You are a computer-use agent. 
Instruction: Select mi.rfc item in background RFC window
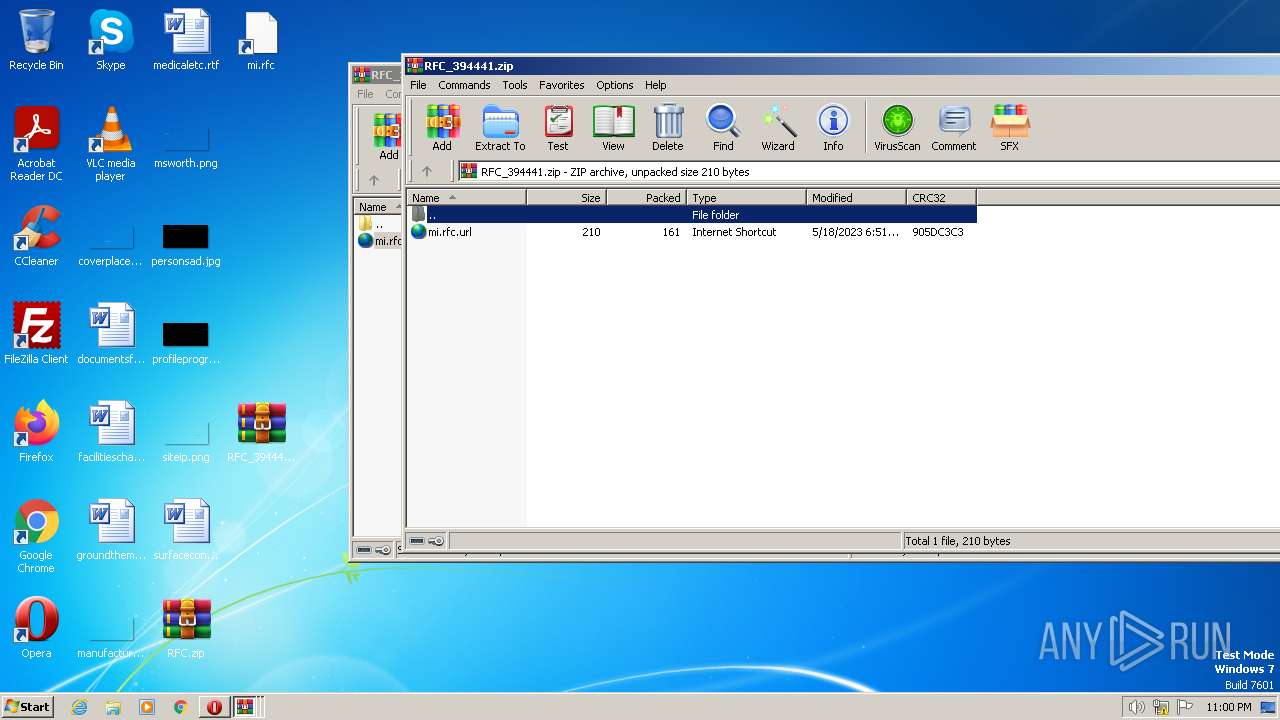tap(380, 241)
